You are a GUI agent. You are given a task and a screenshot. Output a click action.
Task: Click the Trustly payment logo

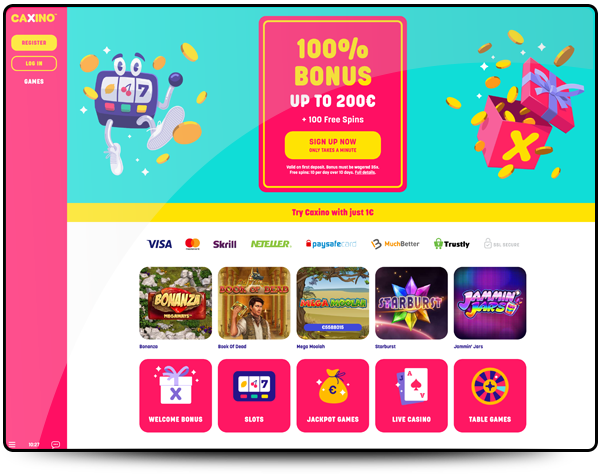(452, 244)
